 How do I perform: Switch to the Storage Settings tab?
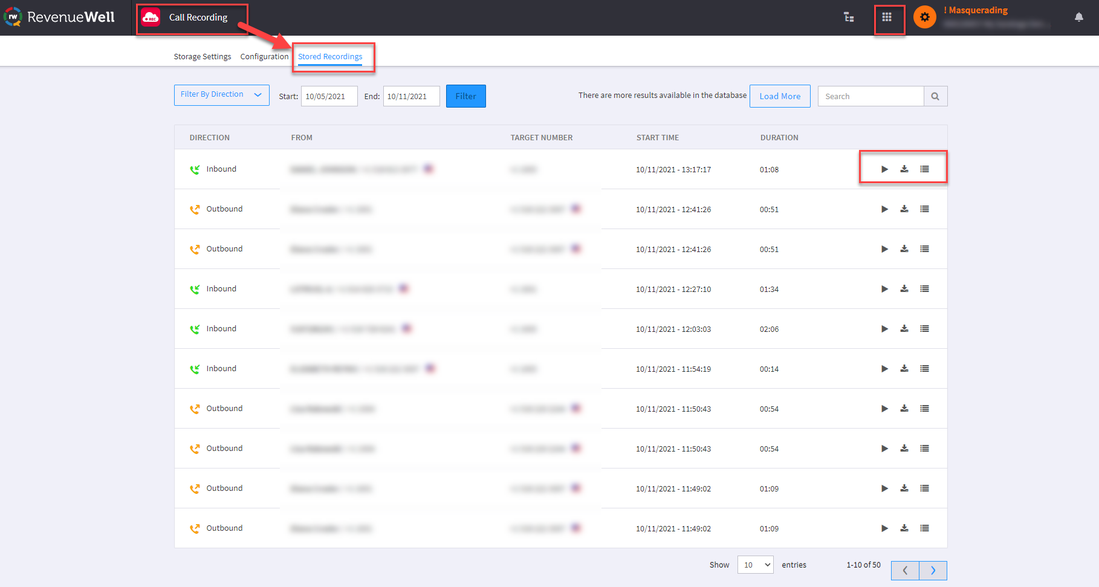(x=203, y=57)
